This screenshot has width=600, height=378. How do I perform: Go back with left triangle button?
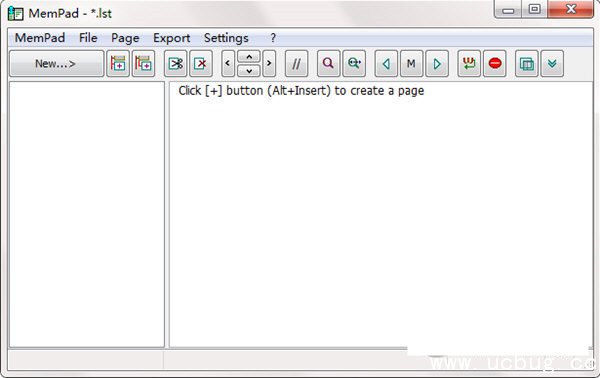click(386, 64)
